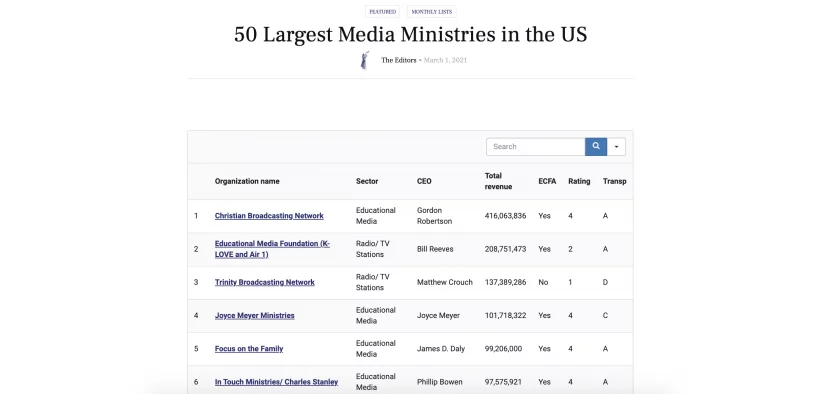Open the dropdown caret beside search
820x394 pixels.
click(x=616, y=147)
